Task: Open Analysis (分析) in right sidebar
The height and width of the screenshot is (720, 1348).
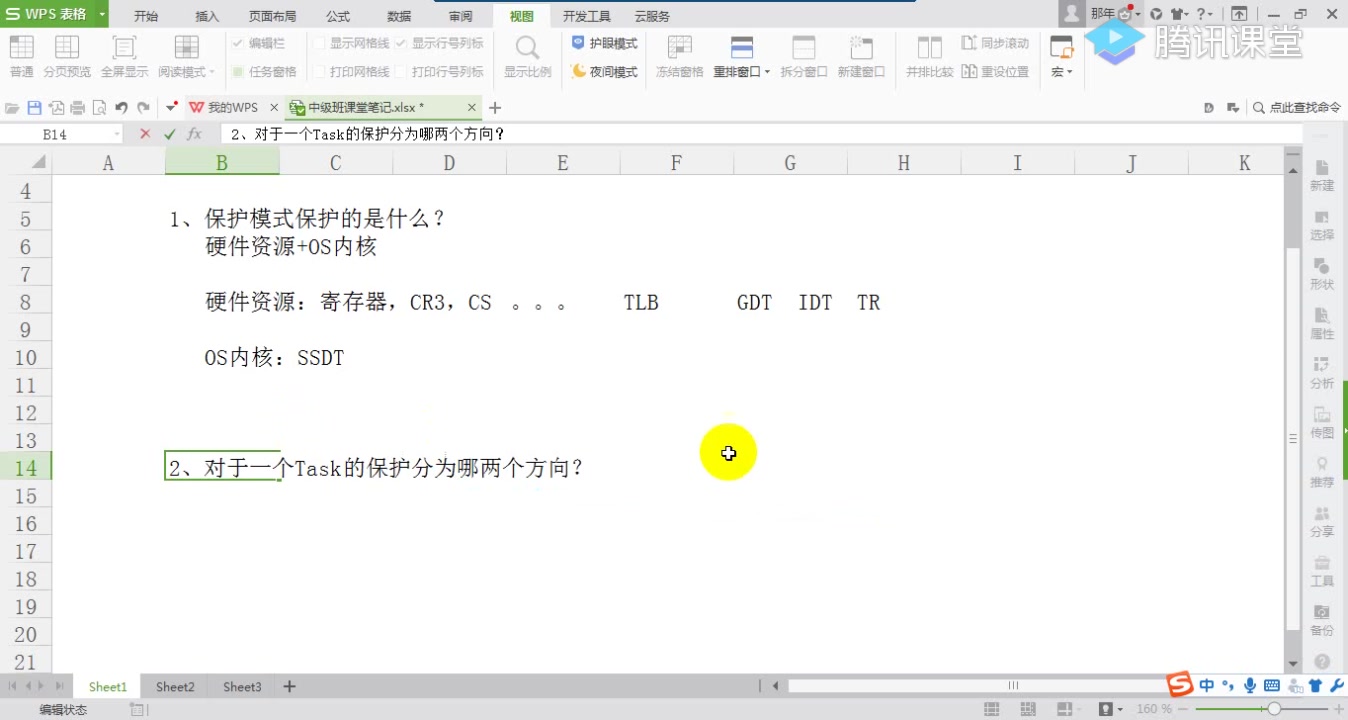Action: coord(1322,373)
